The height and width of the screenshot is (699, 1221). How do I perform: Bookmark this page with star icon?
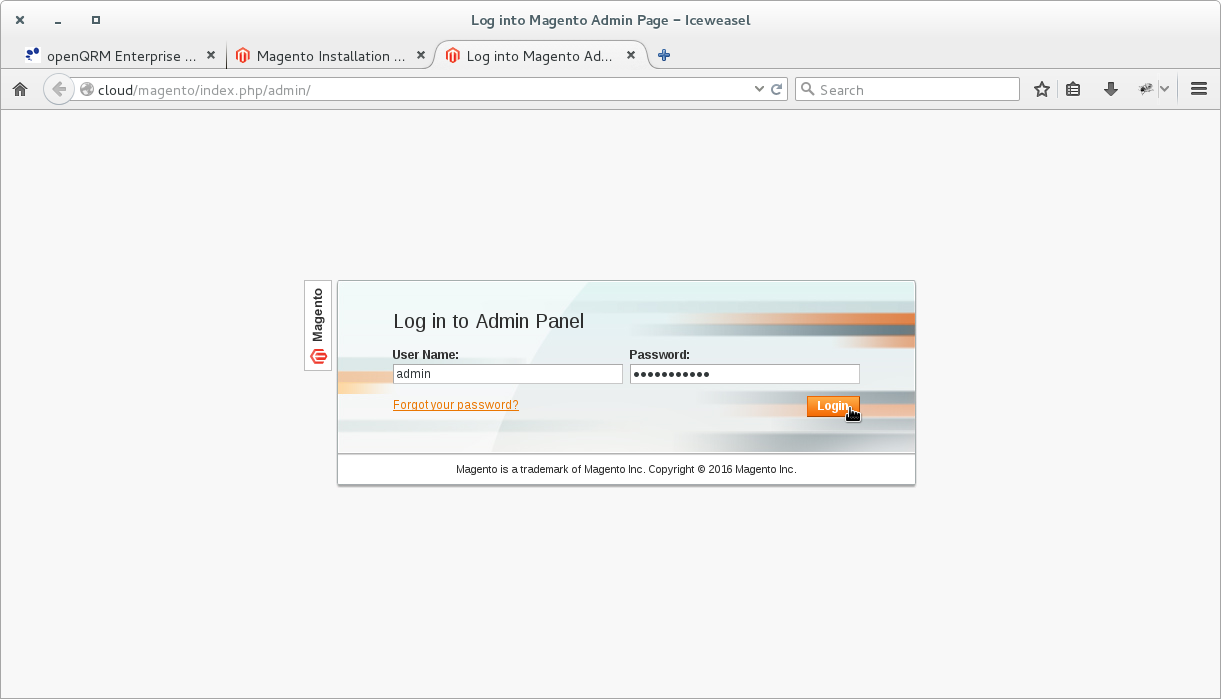point(1042,90)
